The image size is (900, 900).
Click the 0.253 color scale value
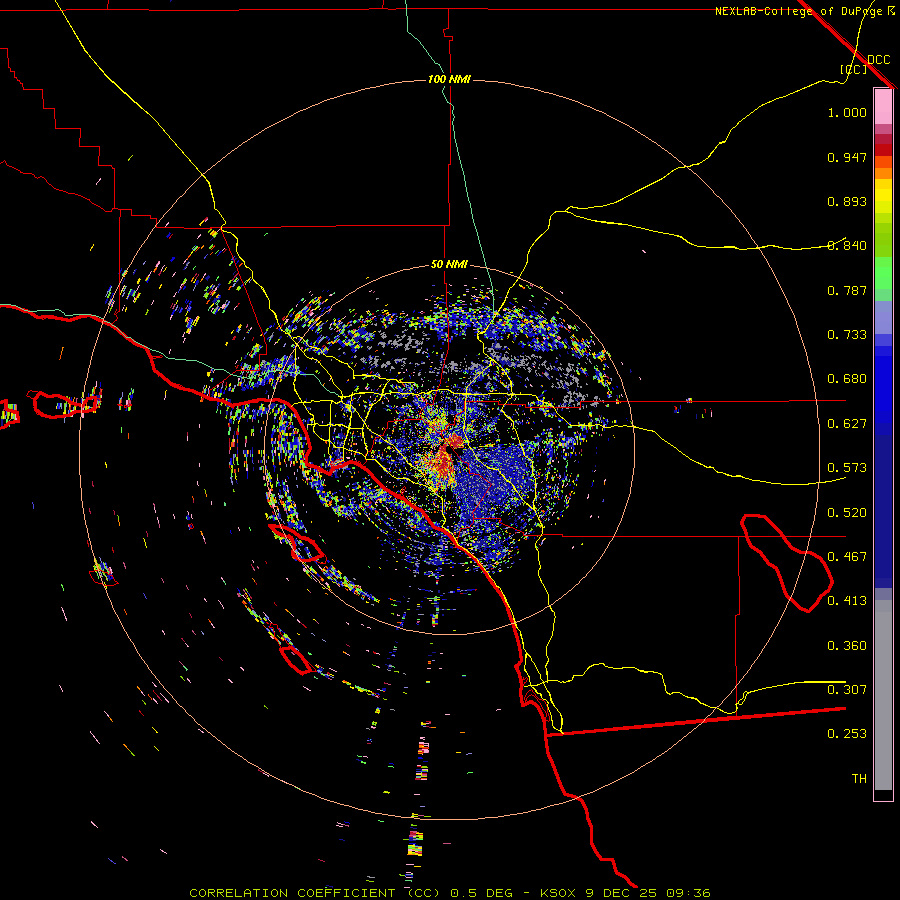coord(847,734)
